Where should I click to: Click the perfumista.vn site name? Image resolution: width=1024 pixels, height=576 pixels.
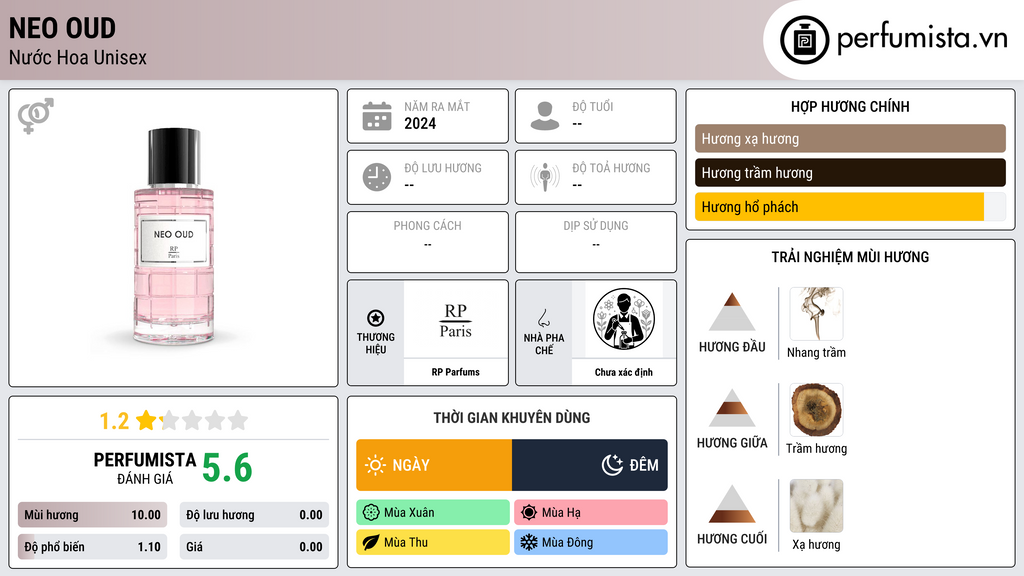[x=922, y=38]
